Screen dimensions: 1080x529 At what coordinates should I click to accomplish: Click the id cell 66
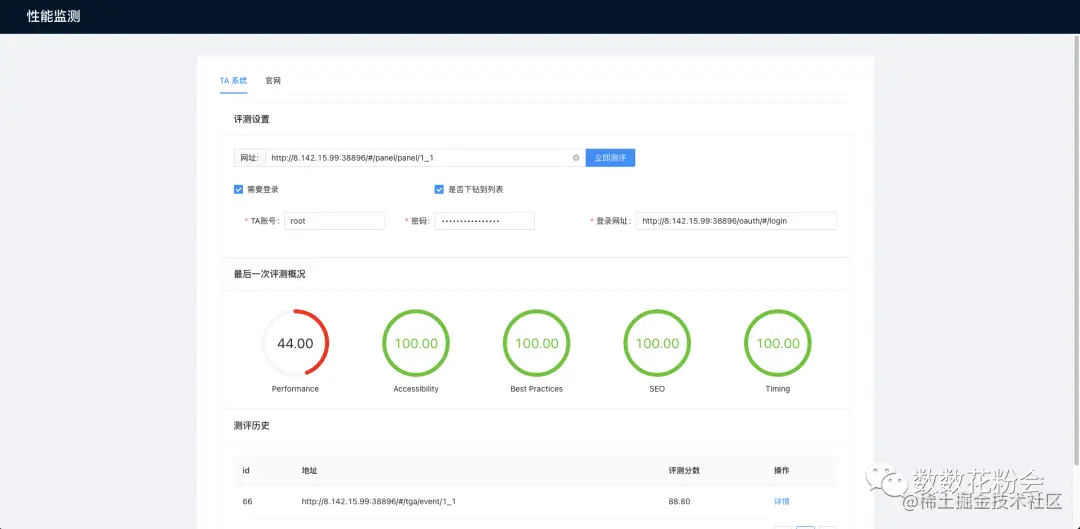pyautogui.click(x=247, y=501)
